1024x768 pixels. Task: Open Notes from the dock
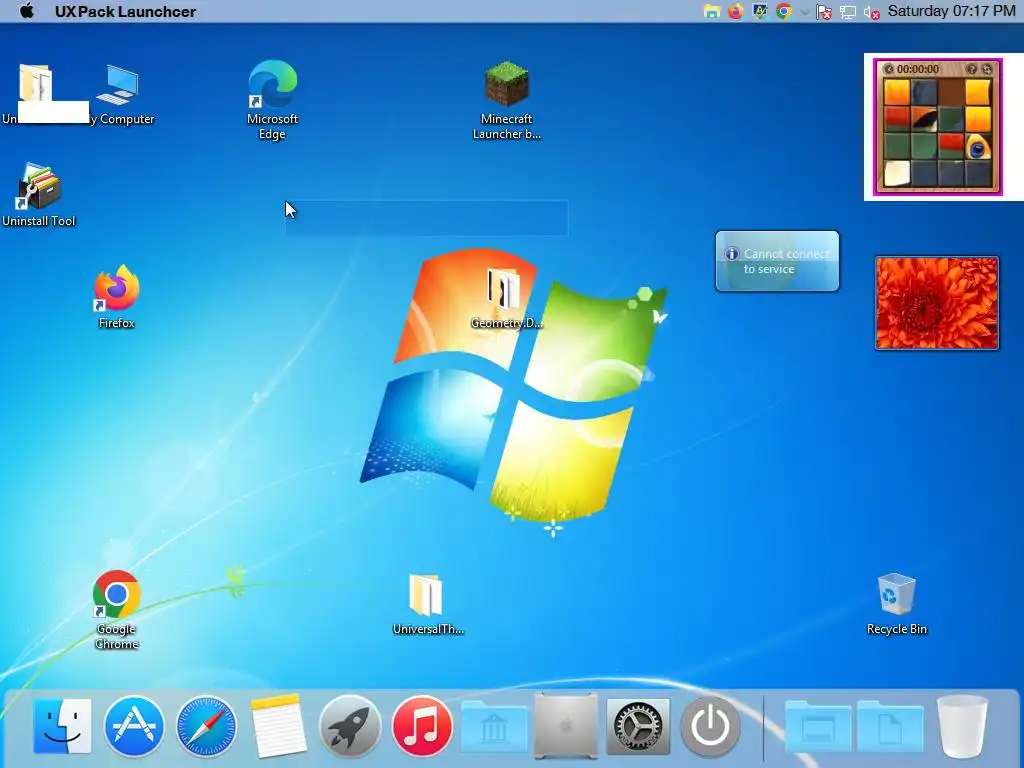tap(278, 726)
